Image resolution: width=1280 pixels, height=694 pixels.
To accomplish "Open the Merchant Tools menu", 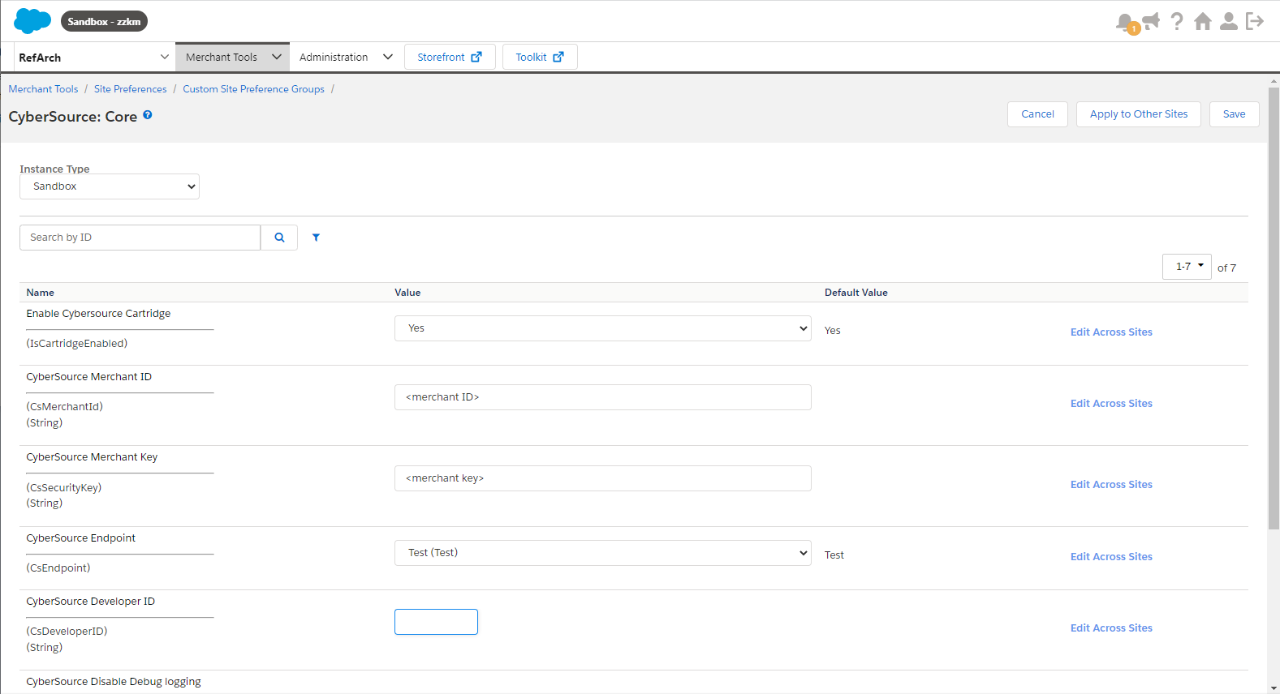I will pyautogui.click(x=232, y=57).
